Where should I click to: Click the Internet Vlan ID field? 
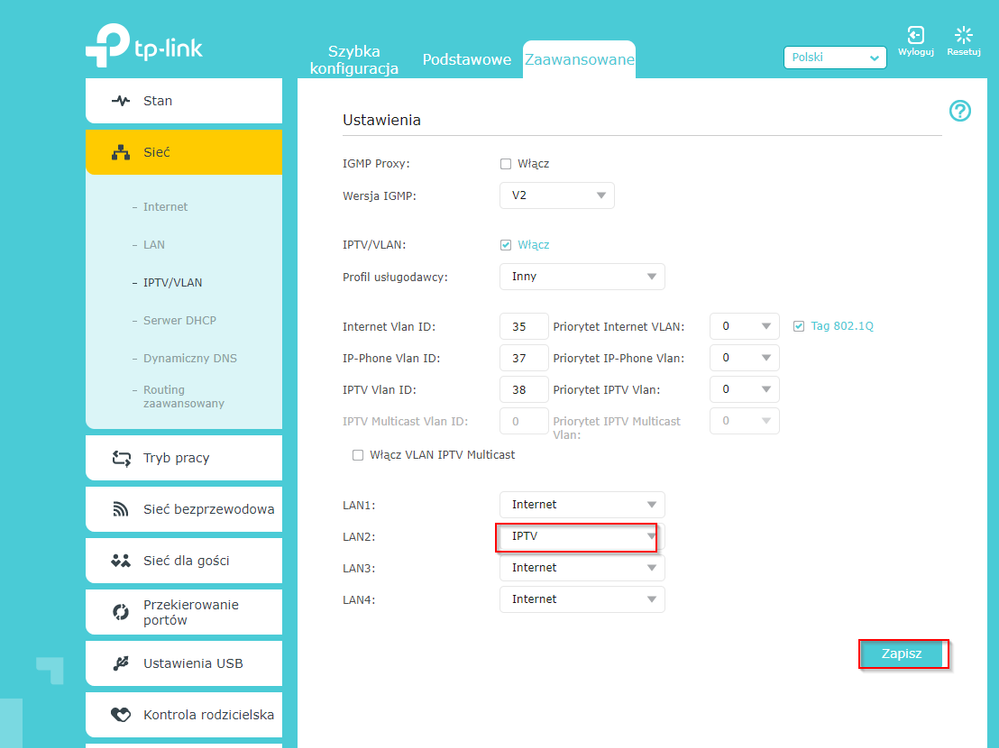[523, 327]
